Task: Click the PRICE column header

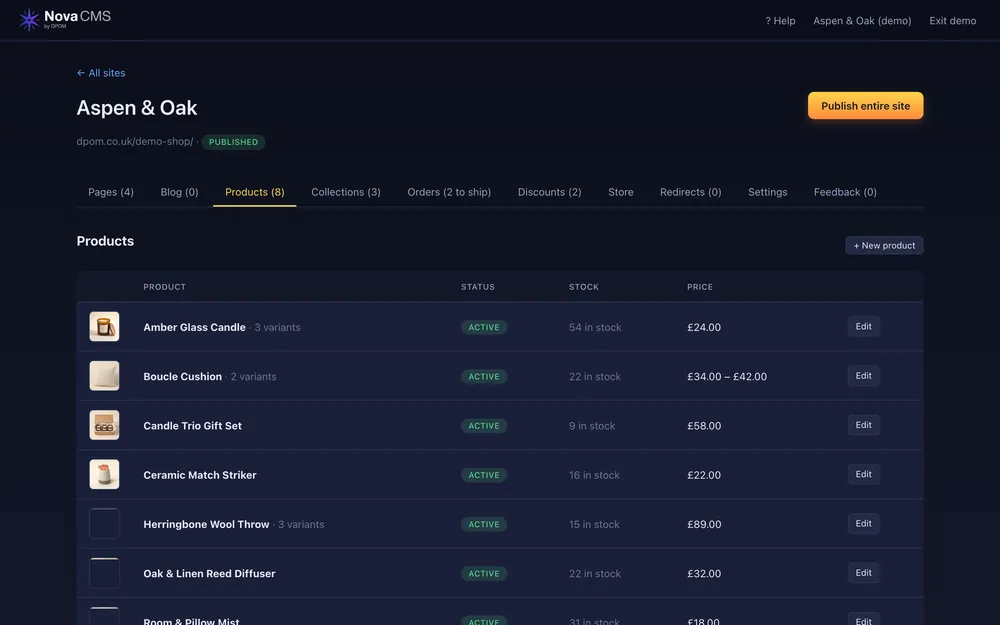Action: (700, 287)
